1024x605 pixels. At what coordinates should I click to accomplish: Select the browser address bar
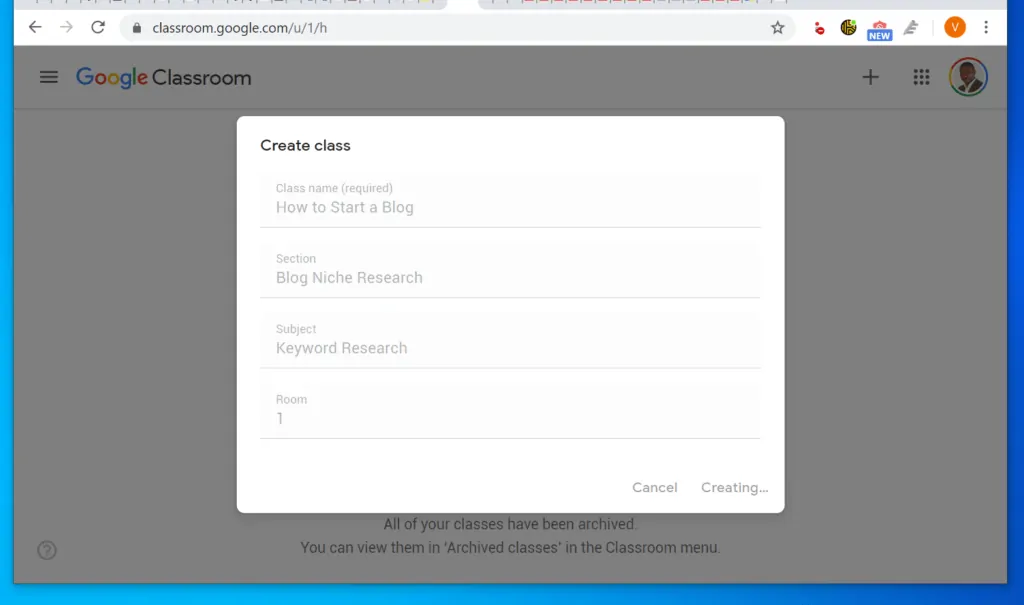[x=400, y=27]
